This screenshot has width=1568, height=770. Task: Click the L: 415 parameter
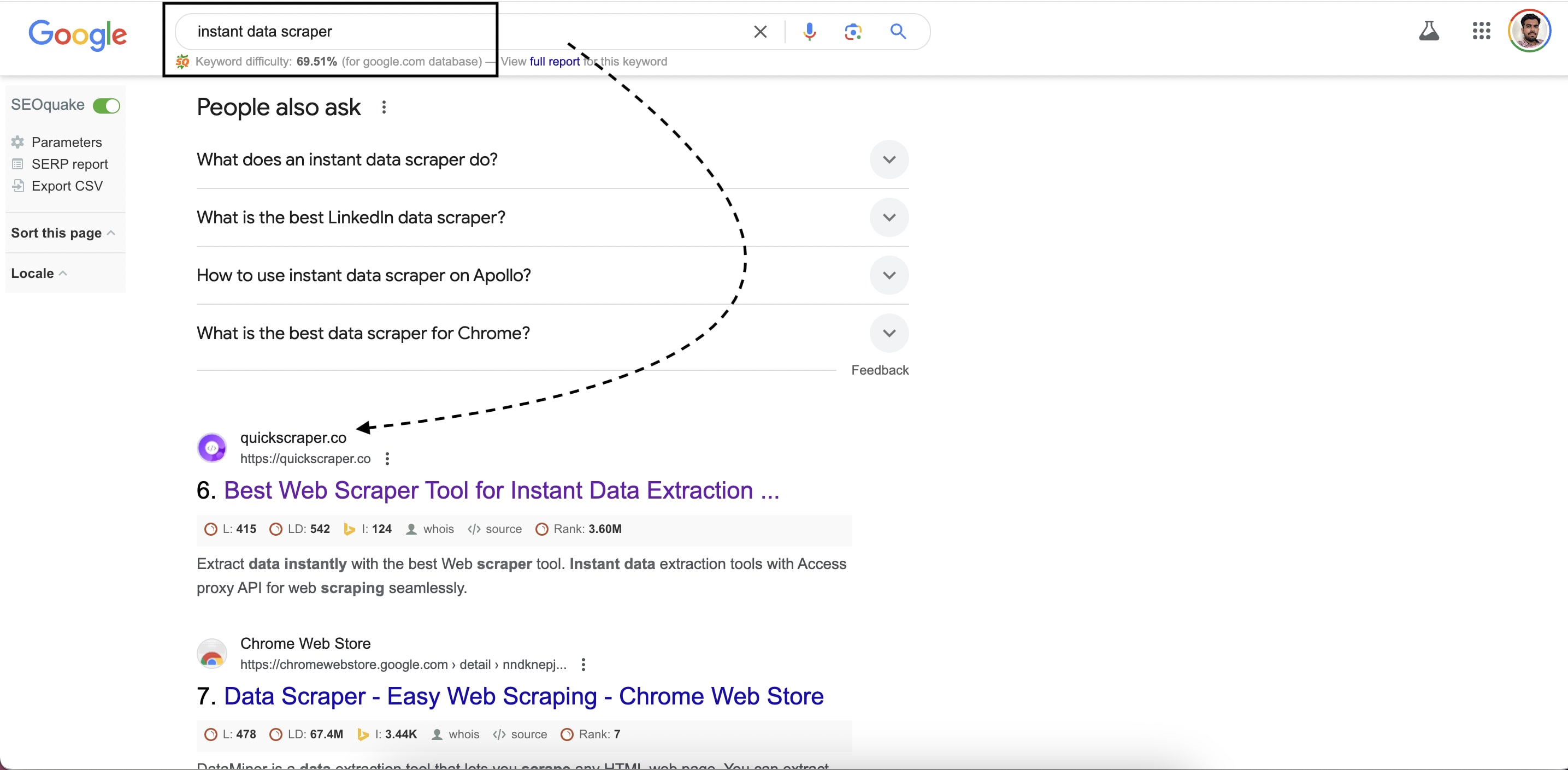230,529
